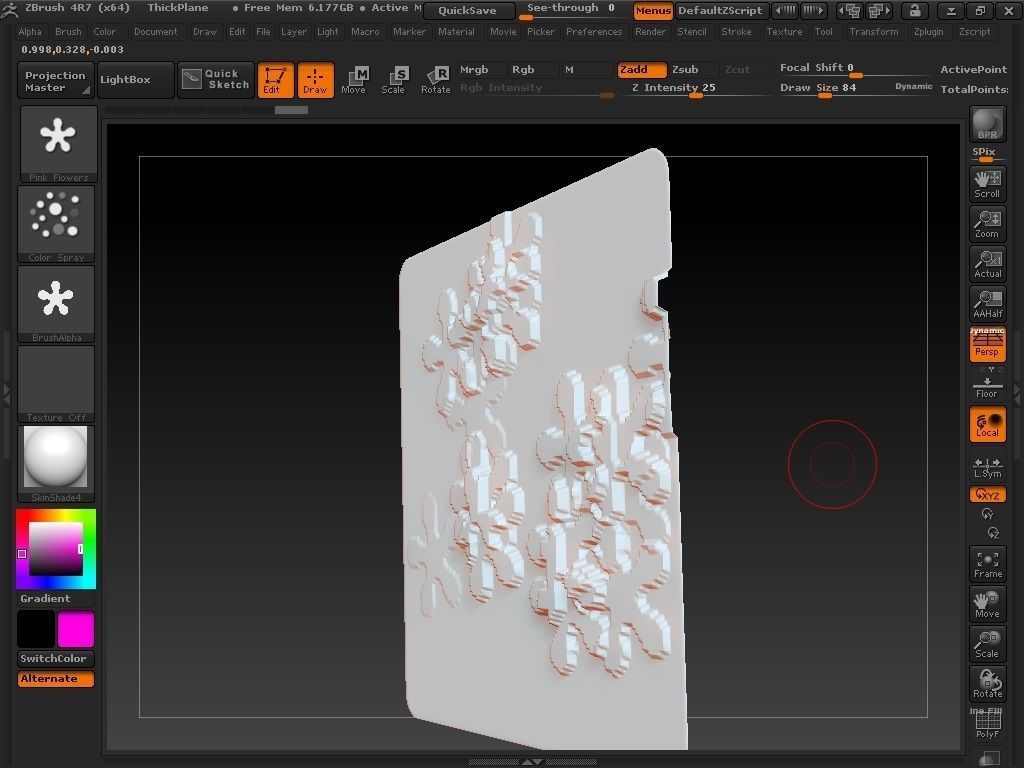
Task: Toggle the Floor grid button
Action: coord(987,387)
